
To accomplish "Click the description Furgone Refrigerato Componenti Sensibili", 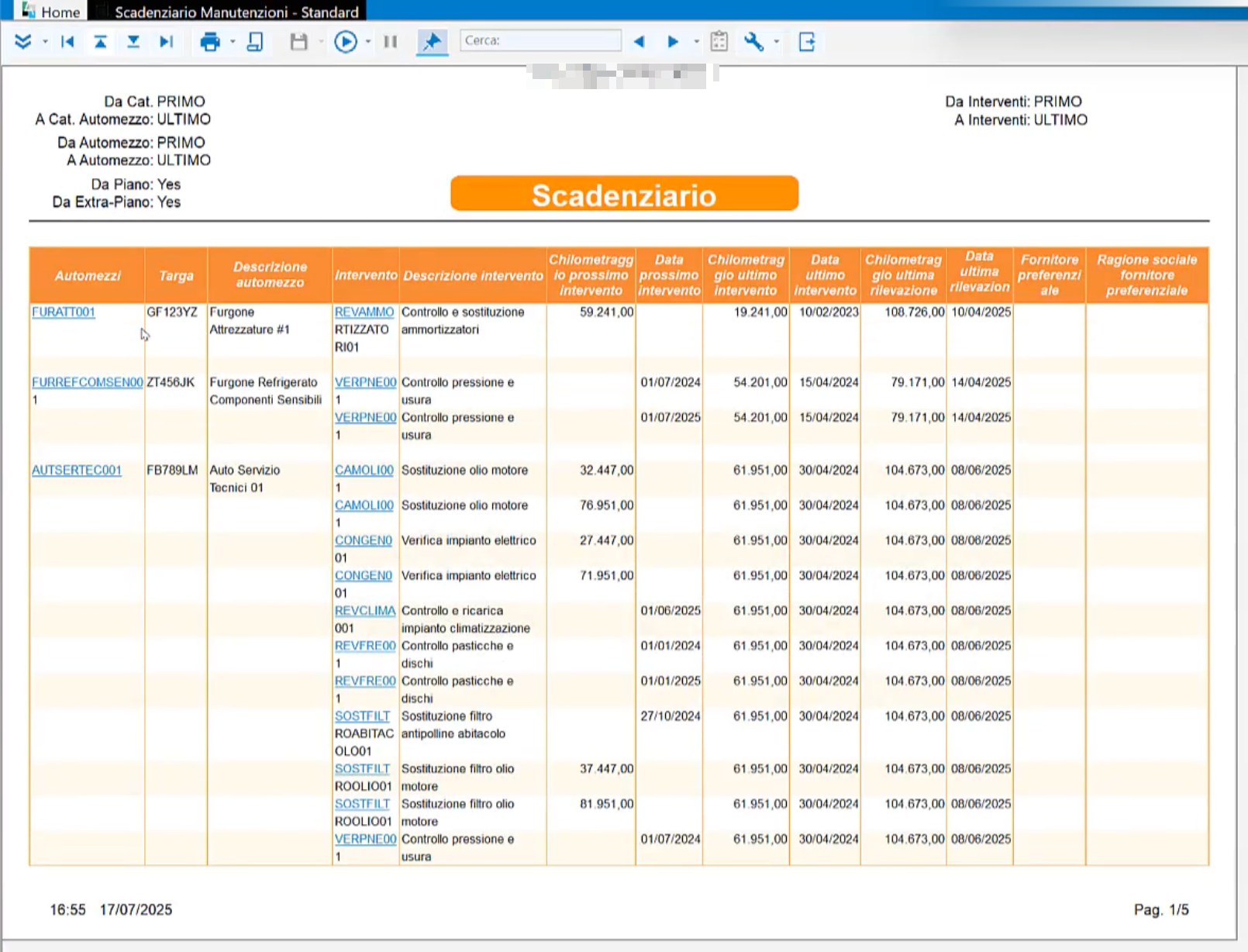I will pyautogui.click(x=266, y=391).
